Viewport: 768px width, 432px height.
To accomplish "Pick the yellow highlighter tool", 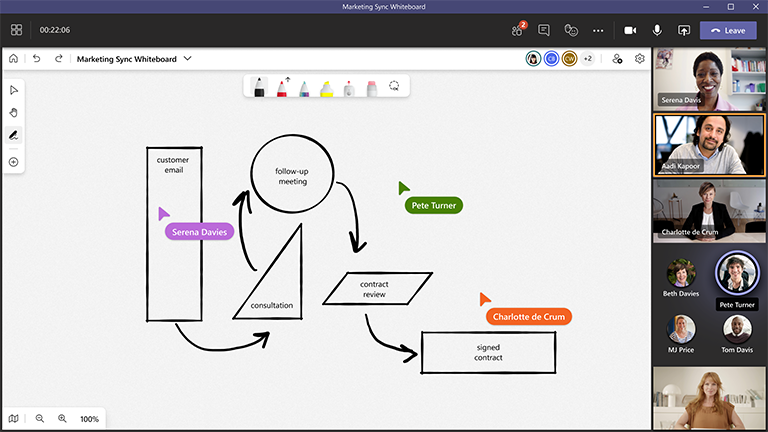I will pos(326,88).
